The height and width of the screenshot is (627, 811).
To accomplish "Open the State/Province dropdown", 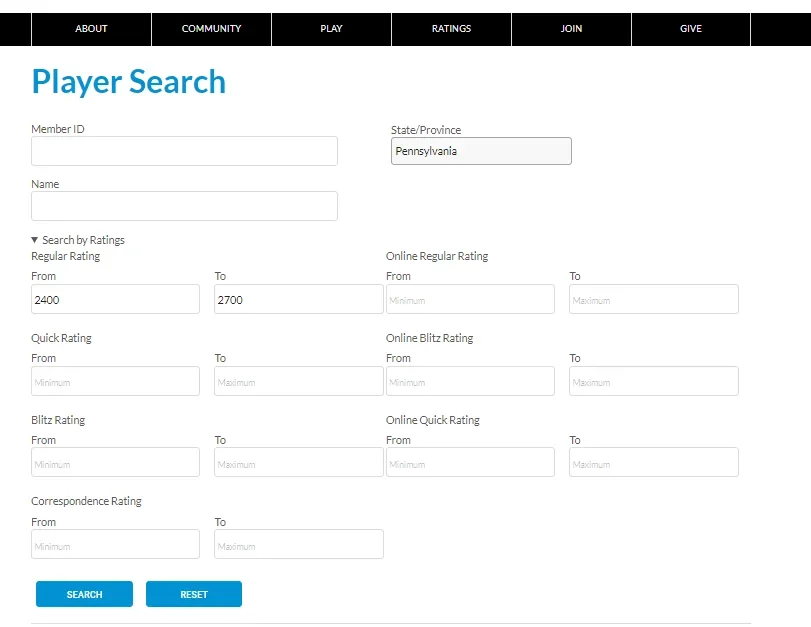I will click(481, 151).
